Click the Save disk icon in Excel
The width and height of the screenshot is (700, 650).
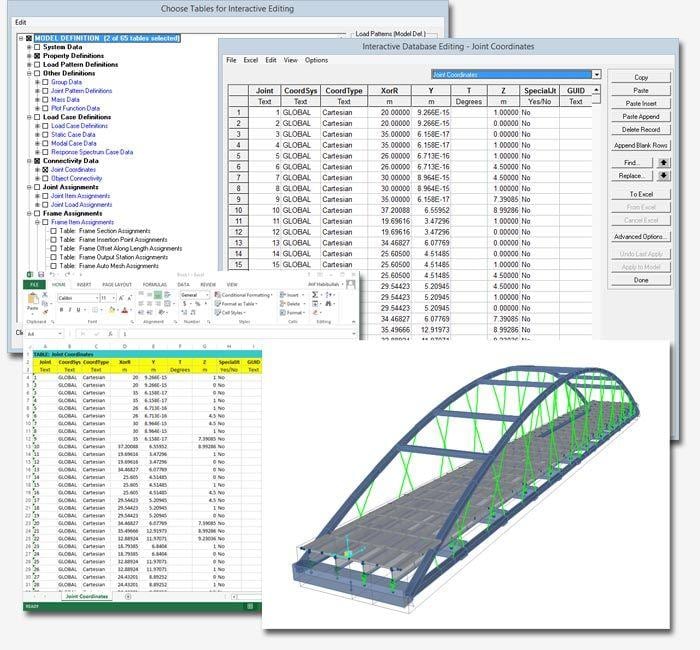41,274
